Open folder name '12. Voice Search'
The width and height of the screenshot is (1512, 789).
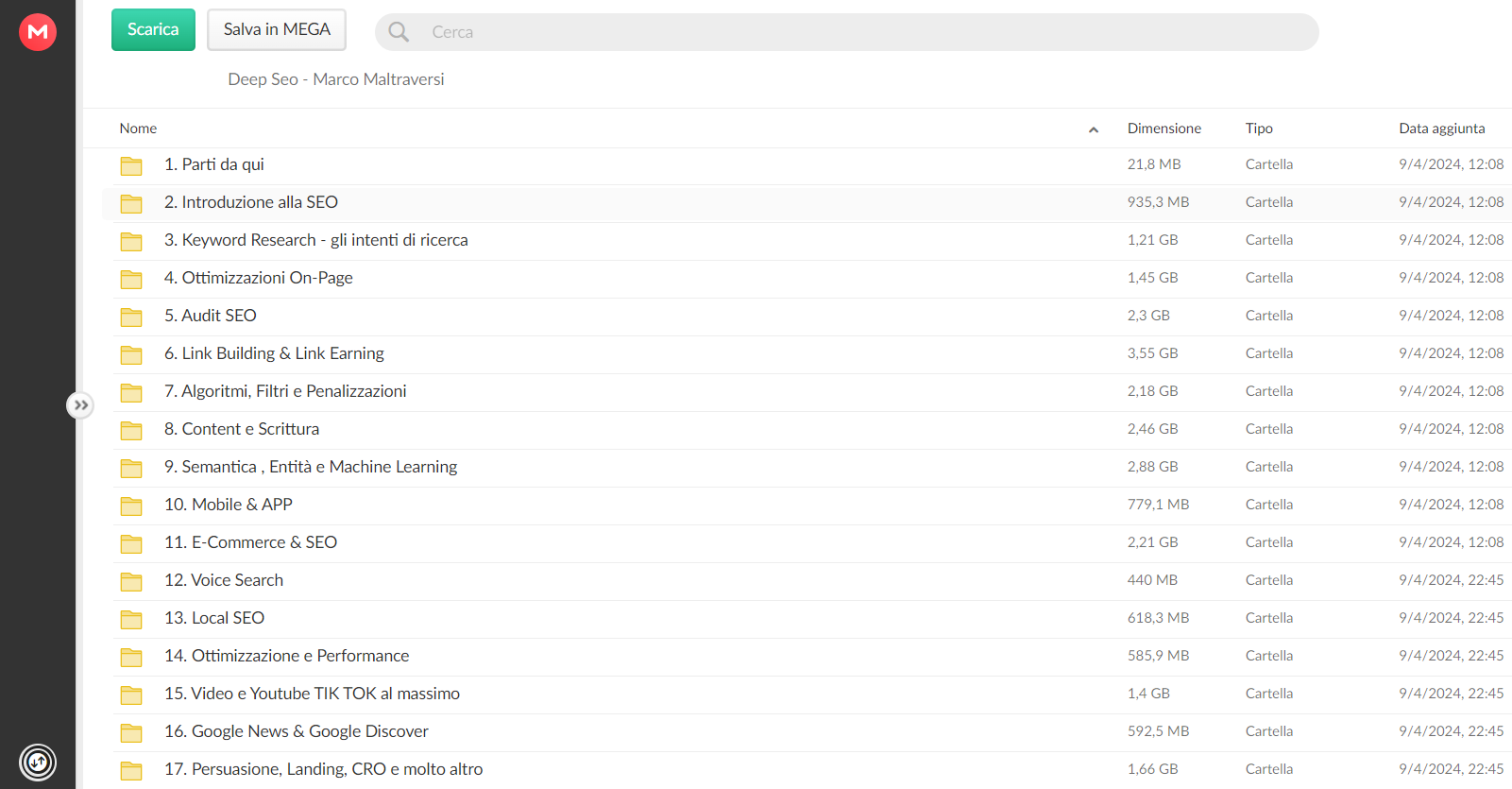pos(224,580)
